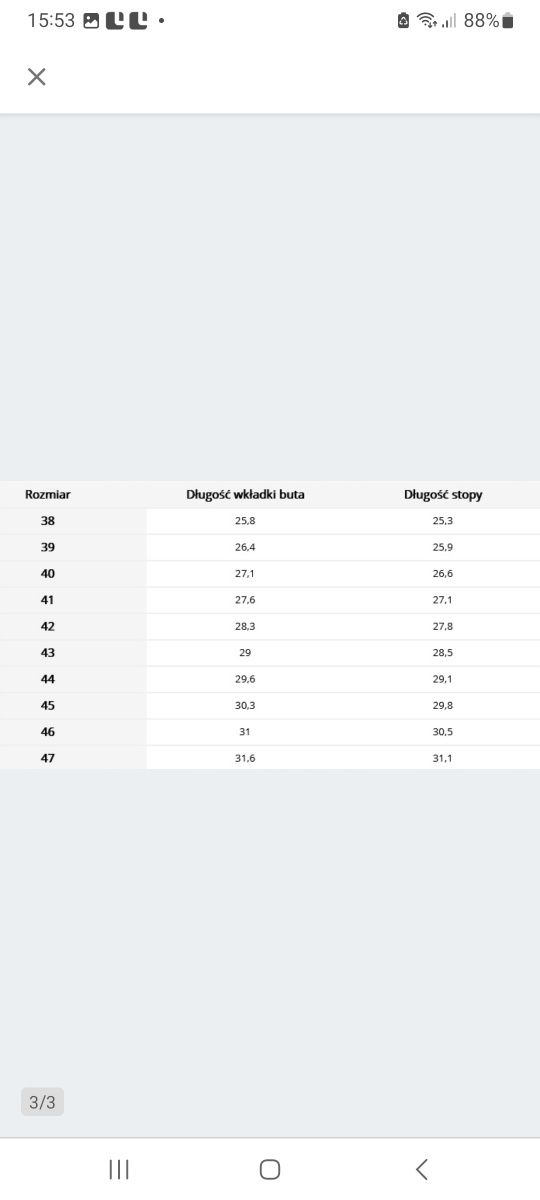Select the Długość stopy column header
This screenshot has width=540, height=1200.
tap(443, 494)
